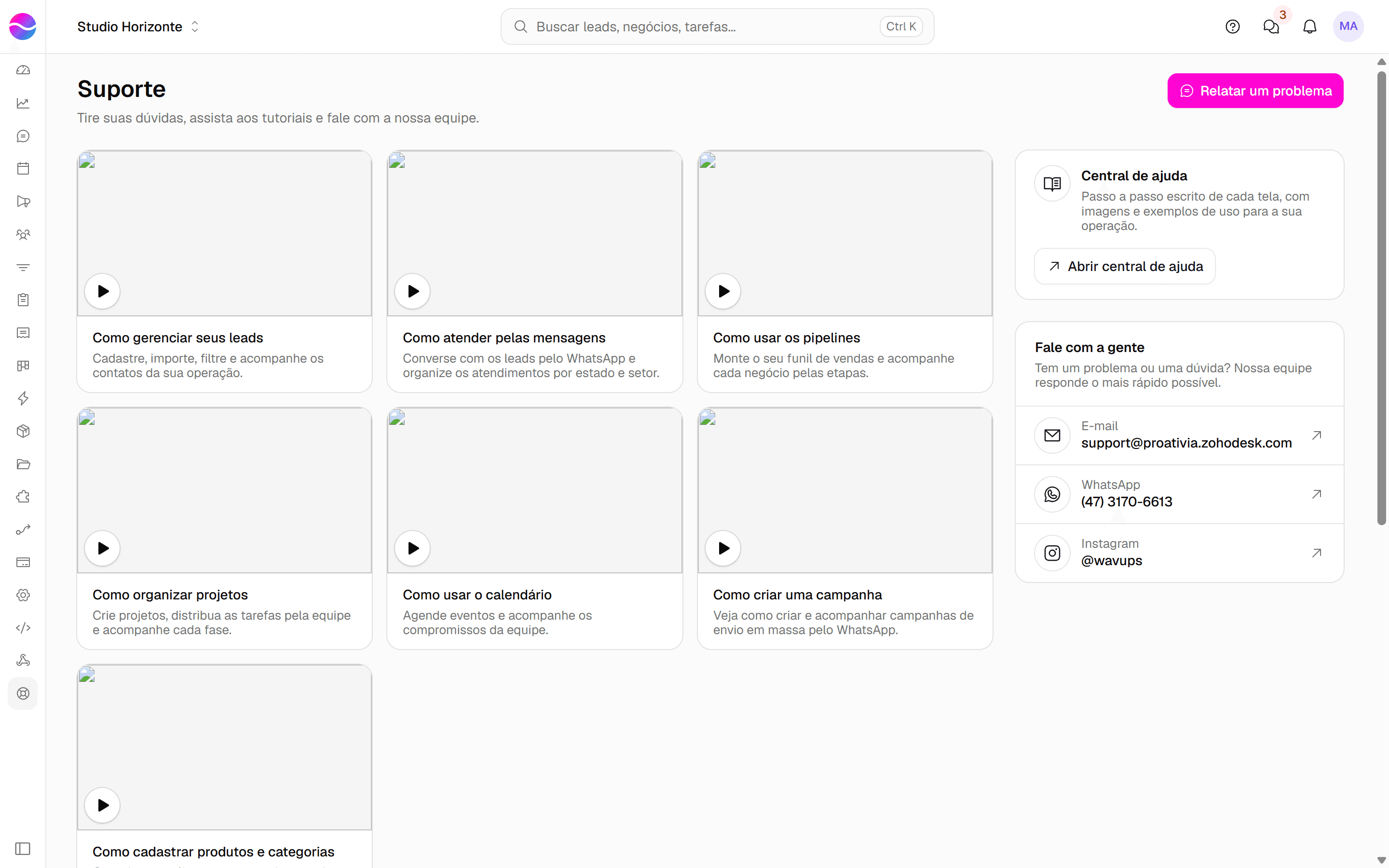Focus the Buscar leads search field

click(718, 27)
